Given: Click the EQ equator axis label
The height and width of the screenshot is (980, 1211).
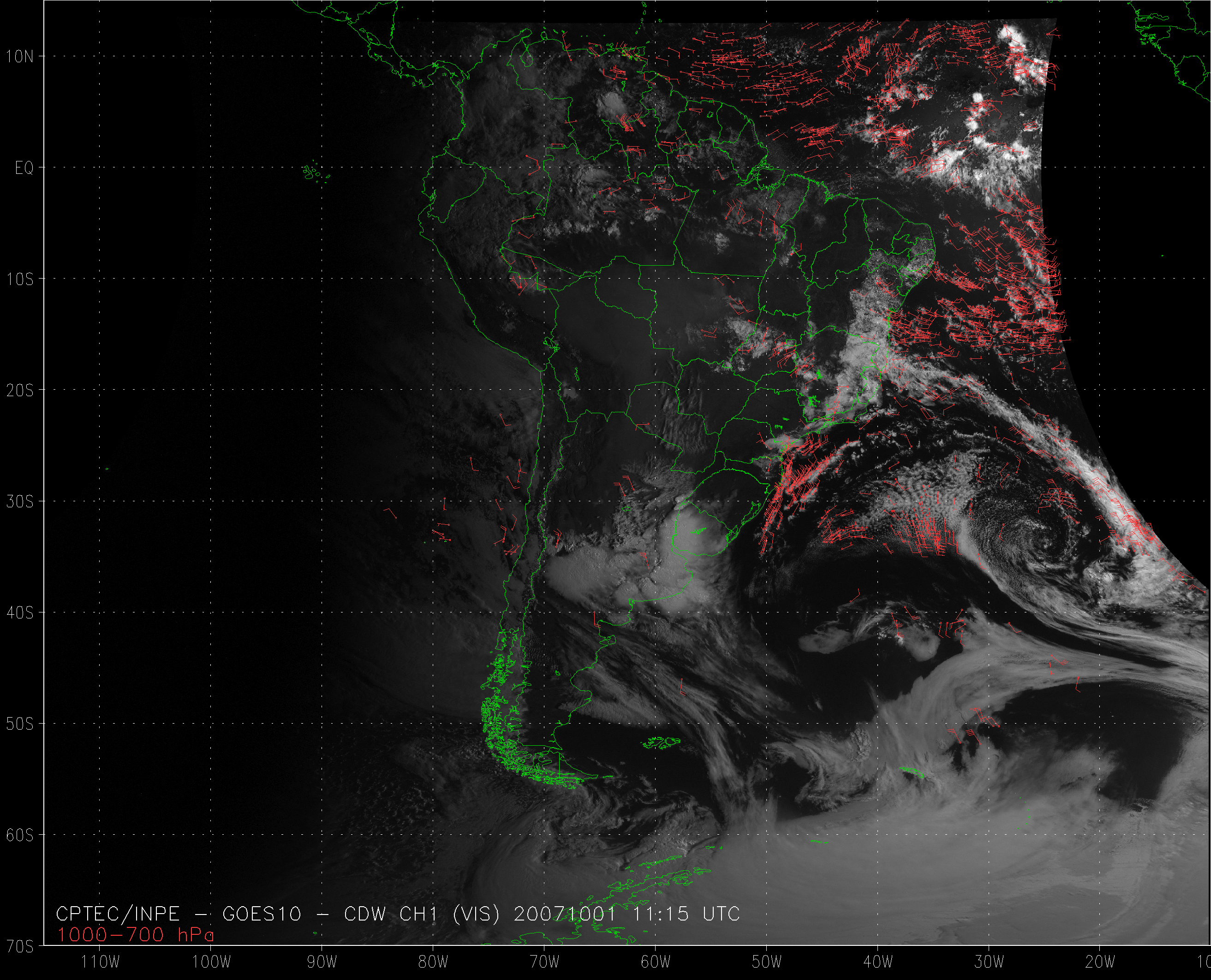Looking at the screenshot, I should (x=24, y=168).
